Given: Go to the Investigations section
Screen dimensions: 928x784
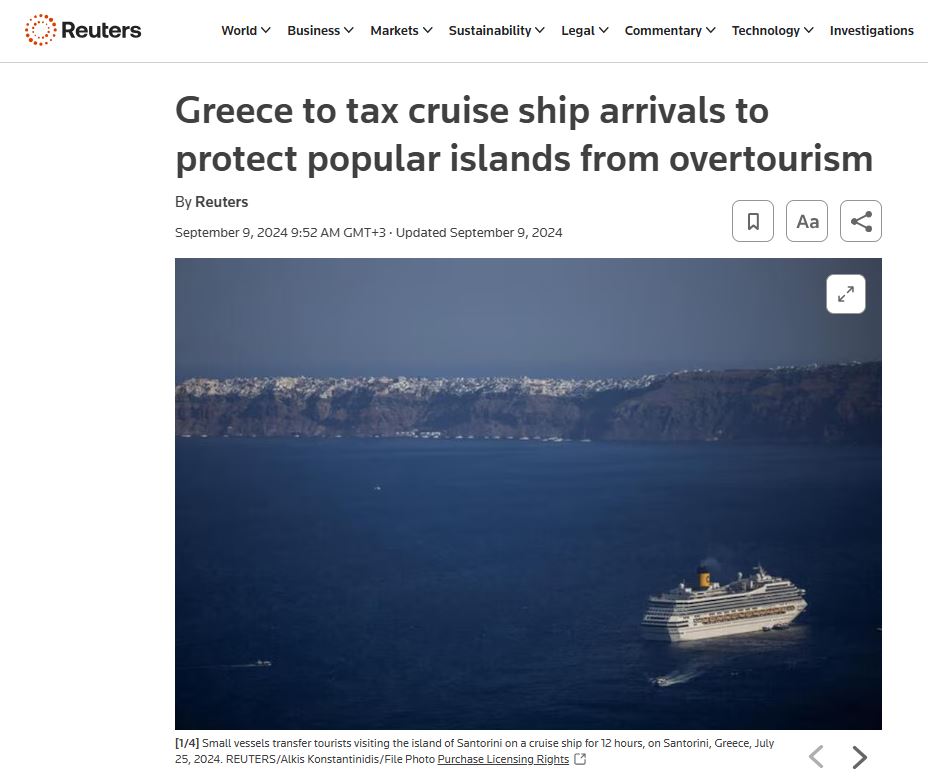Looking at the screenshot, I should [x=871, y=30].
